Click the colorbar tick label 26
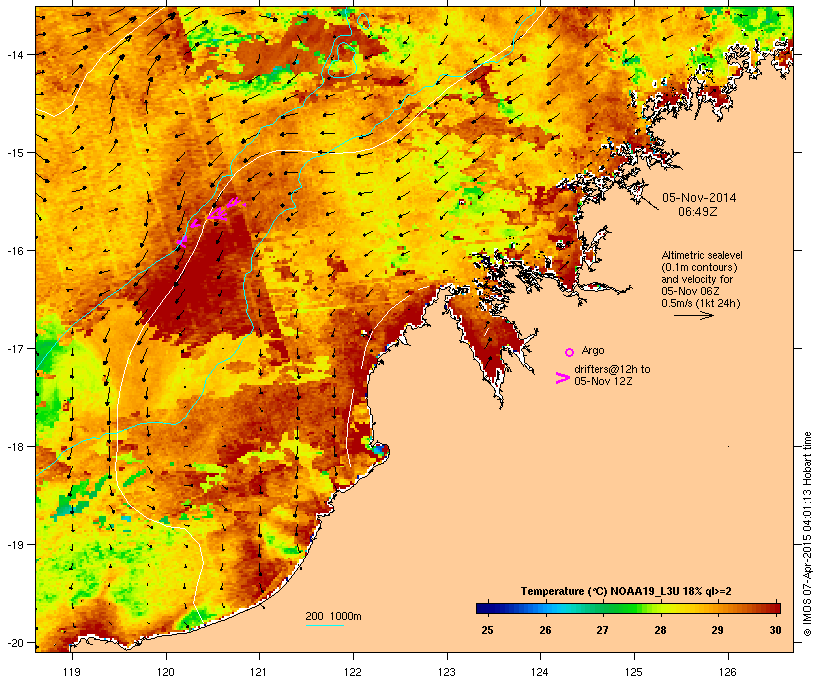Image resolution: width=820 pixels, height=680 pixels. click(x=545, y=630)
